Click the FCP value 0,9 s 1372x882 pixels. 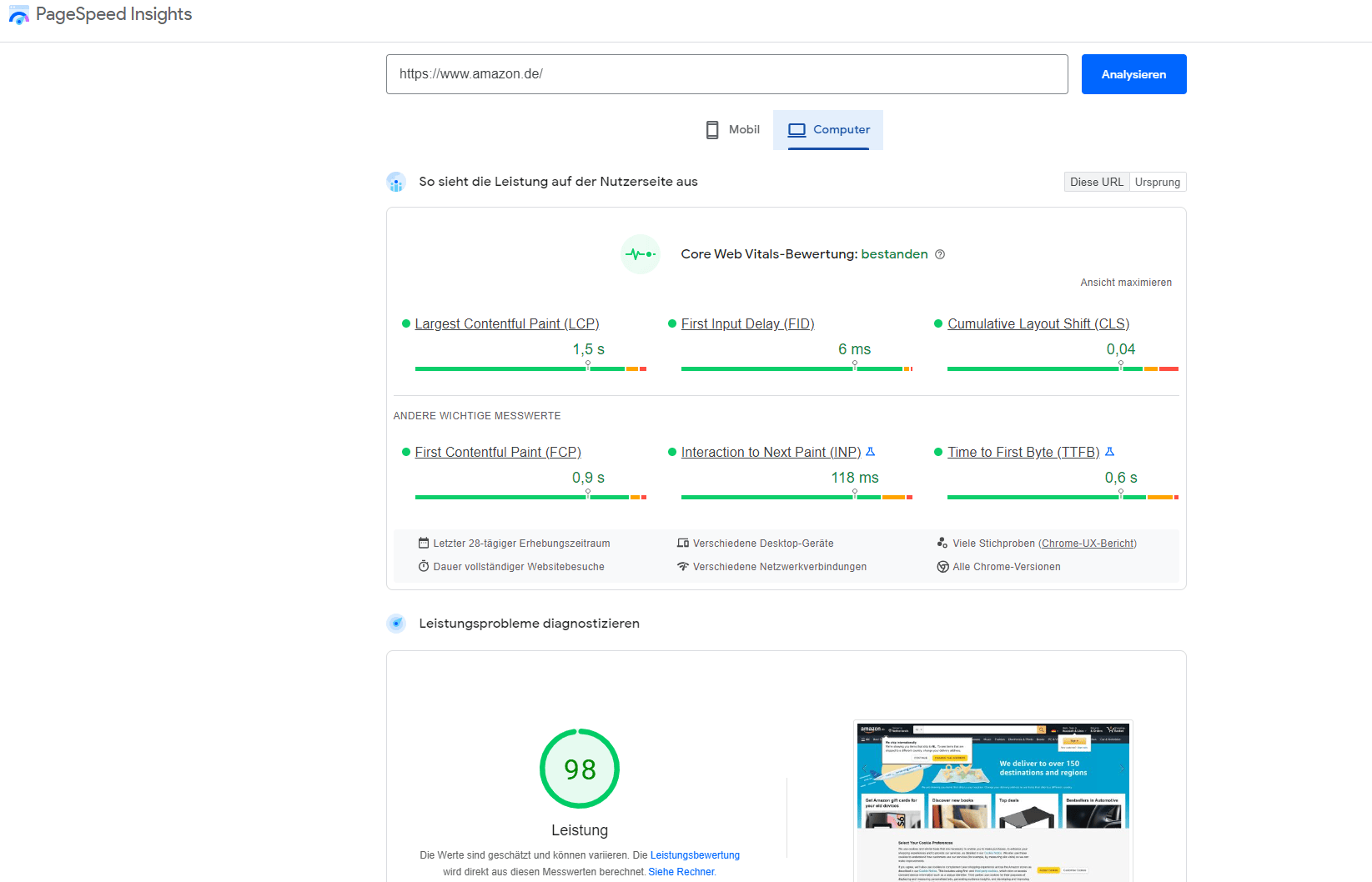588,478
